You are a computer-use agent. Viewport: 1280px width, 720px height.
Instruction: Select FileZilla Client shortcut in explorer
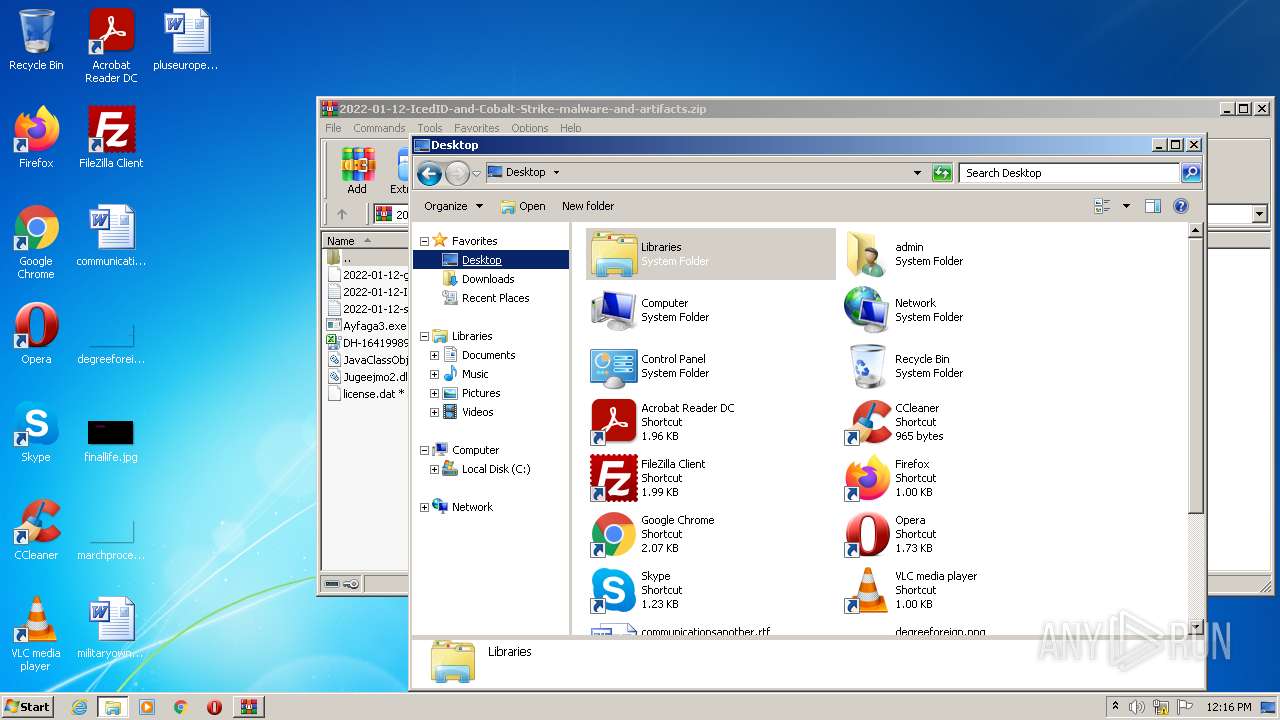click(710, 478)
